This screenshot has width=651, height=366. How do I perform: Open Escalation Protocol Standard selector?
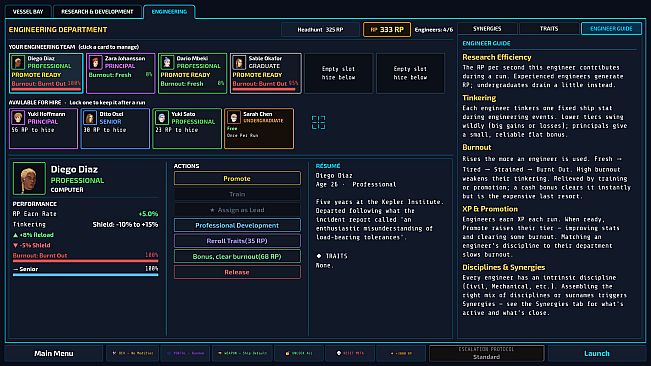(486, 353)
